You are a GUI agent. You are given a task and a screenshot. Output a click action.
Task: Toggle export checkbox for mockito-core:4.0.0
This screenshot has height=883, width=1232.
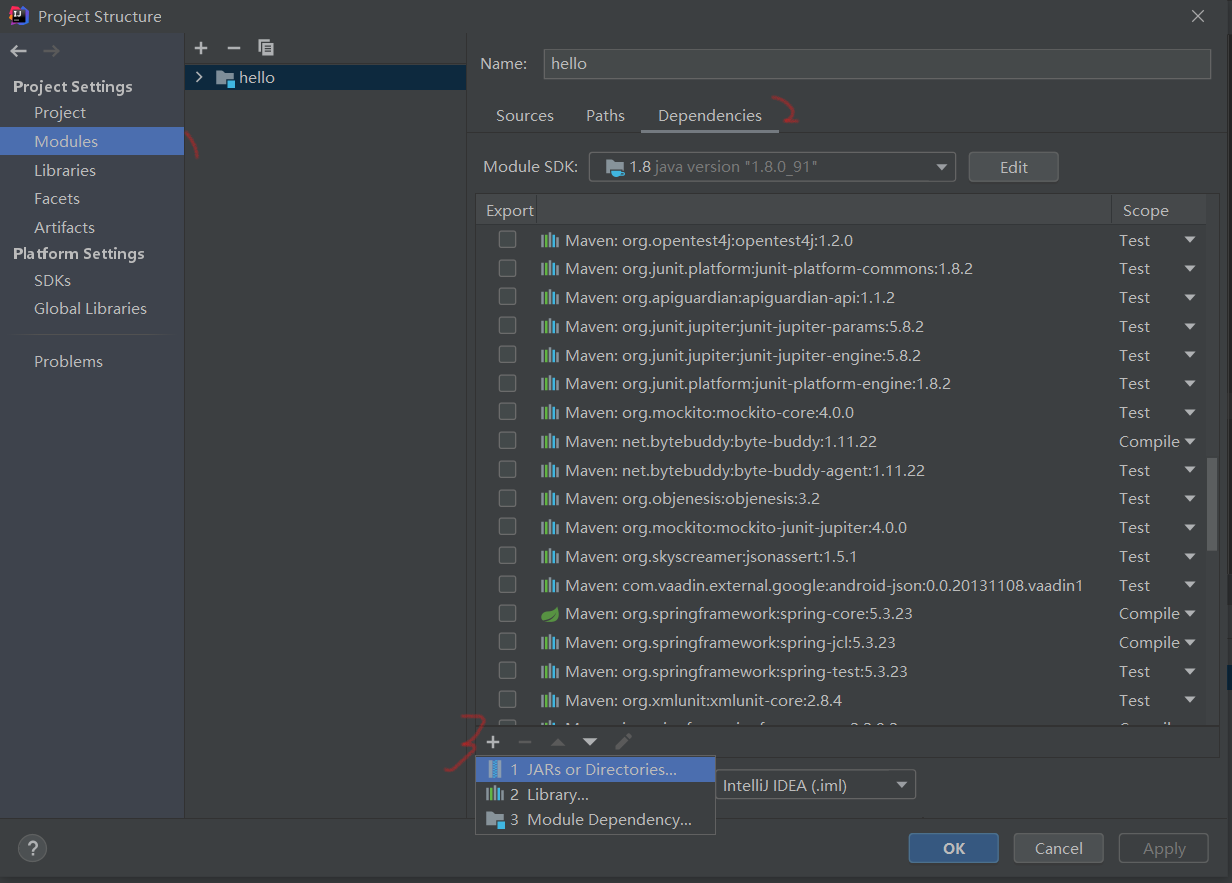coord(508,412)
